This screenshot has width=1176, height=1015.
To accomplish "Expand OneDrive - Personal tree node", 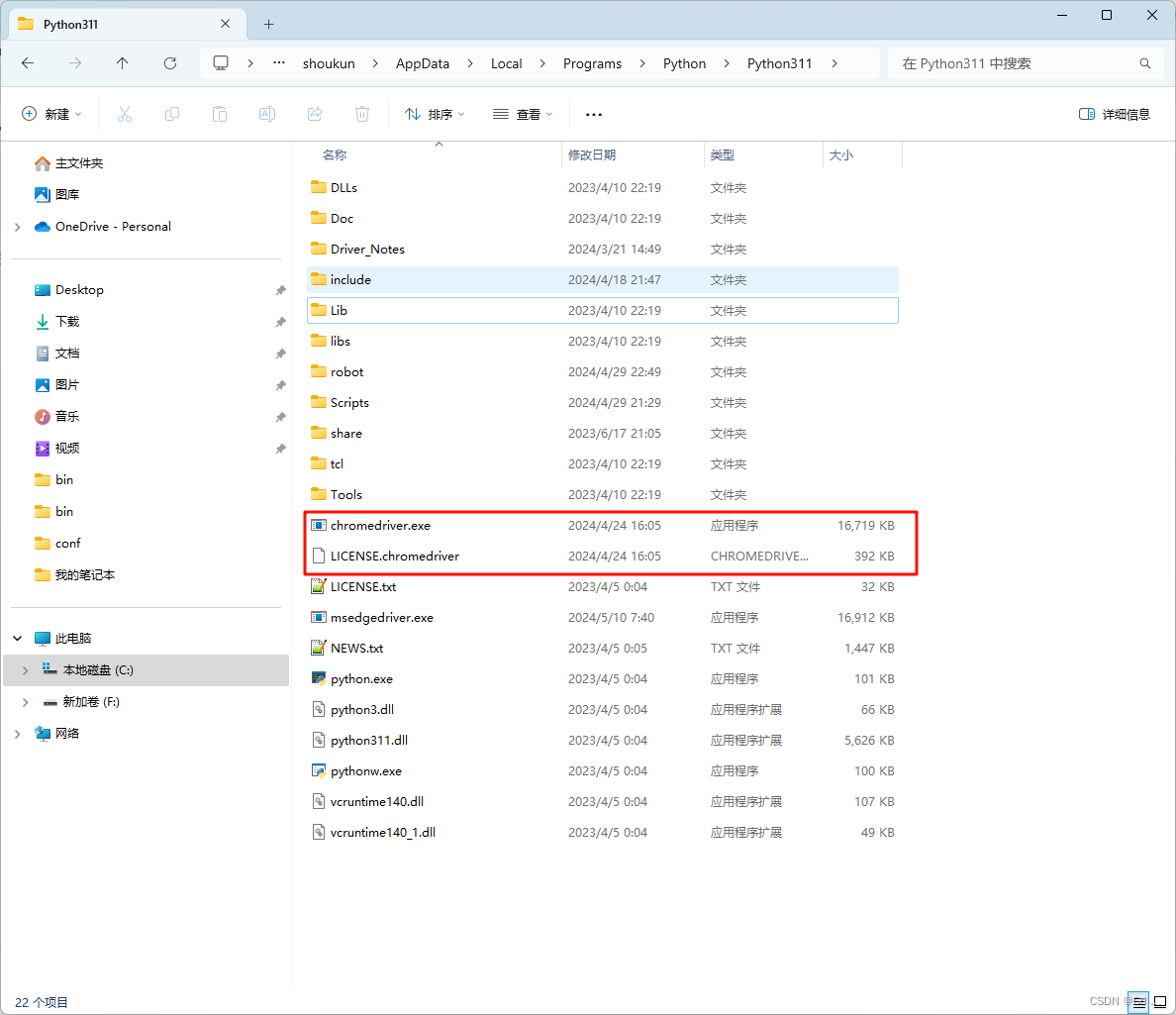I will pos(17,227).
